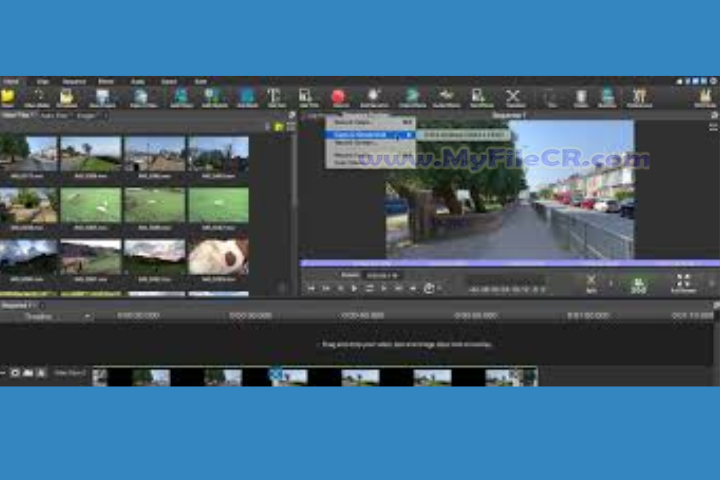Click the Facebook share icon
Screen dimensions: 720x480
[x=688, y=81]
